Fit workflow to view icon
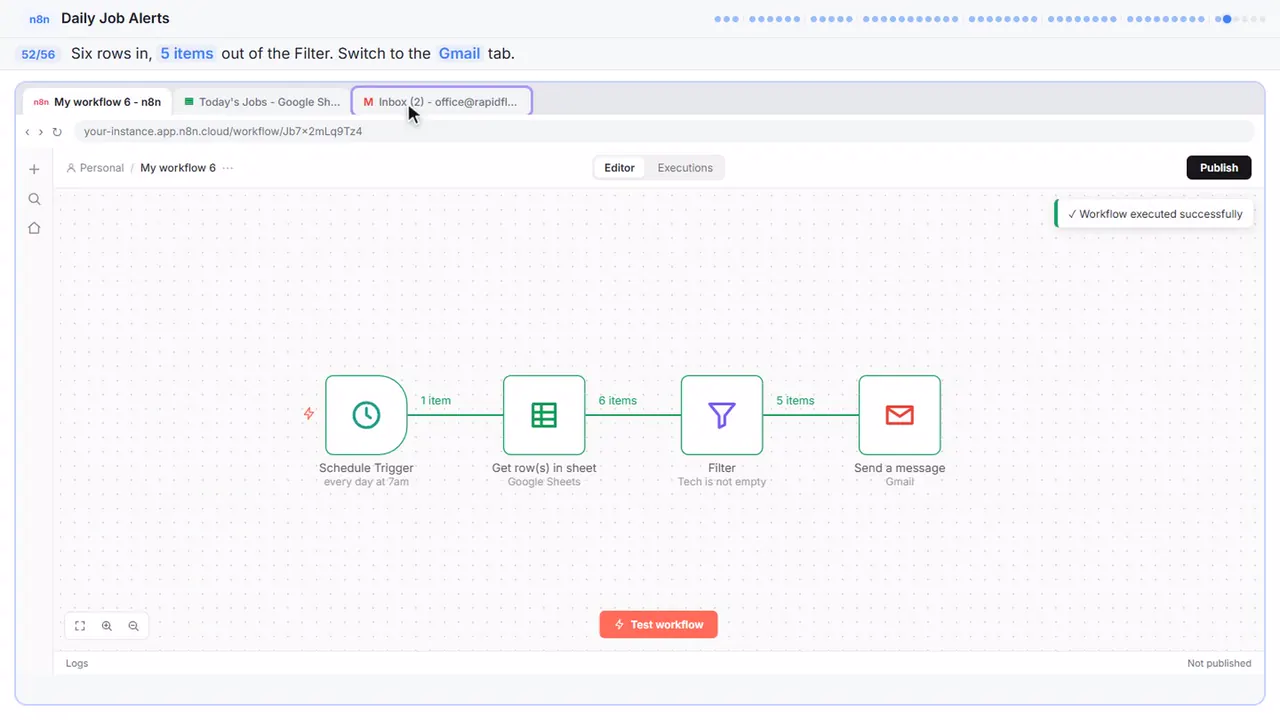Screen dimensions: 1280x720 click(x=80, y=626)
